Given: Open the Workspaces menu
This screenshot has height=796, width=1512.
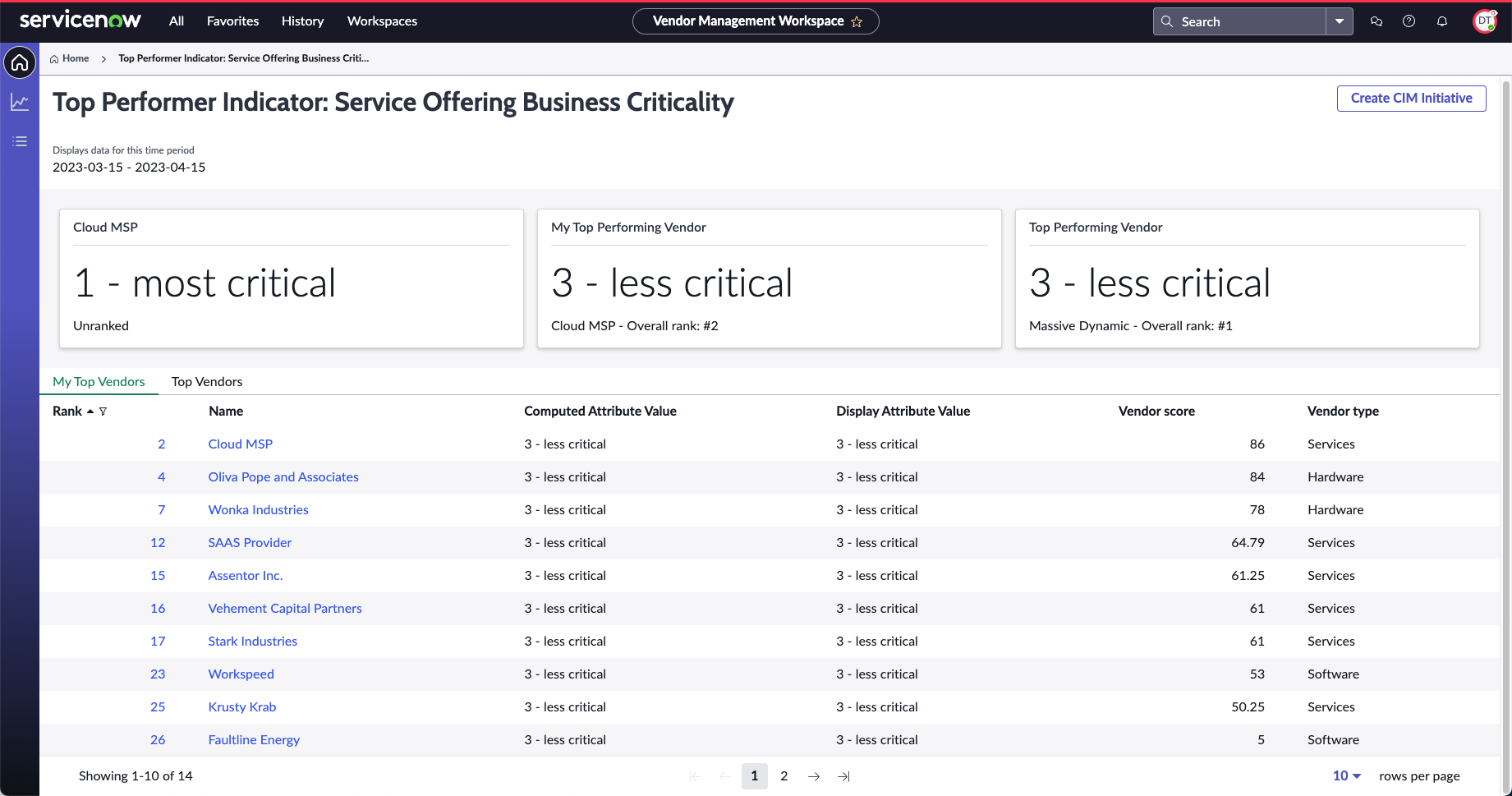Looking at the screenshot, I should [382, 21].
